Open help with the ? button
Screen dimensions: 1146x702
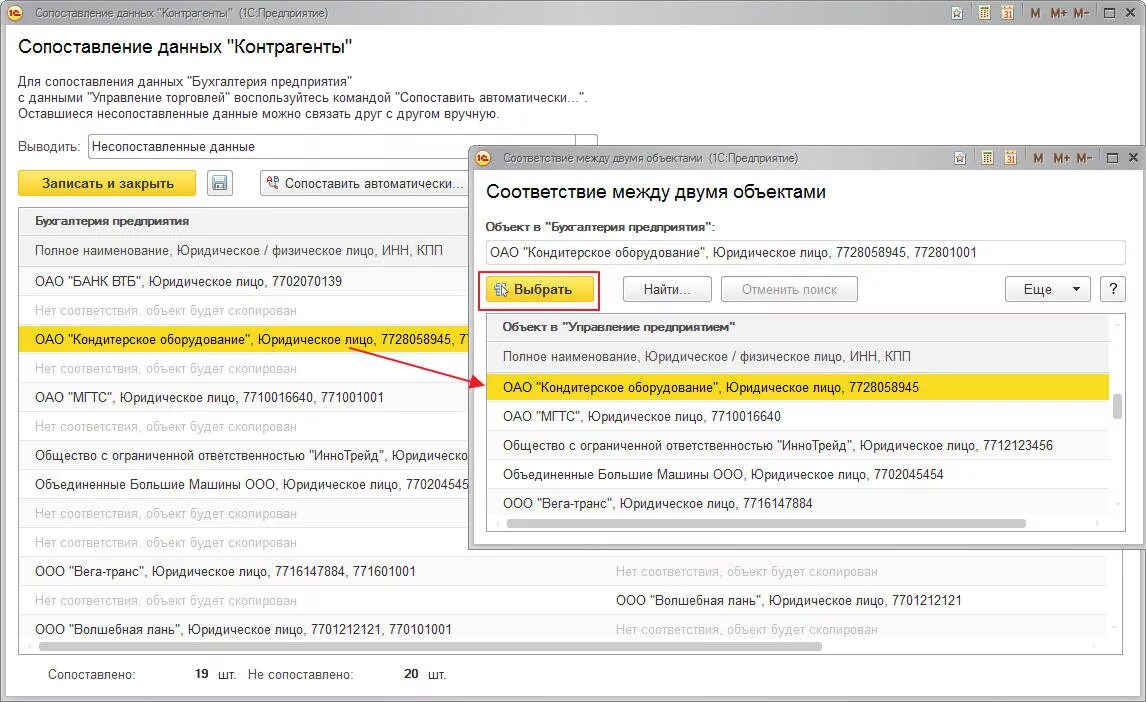[x=1113, y=289]
